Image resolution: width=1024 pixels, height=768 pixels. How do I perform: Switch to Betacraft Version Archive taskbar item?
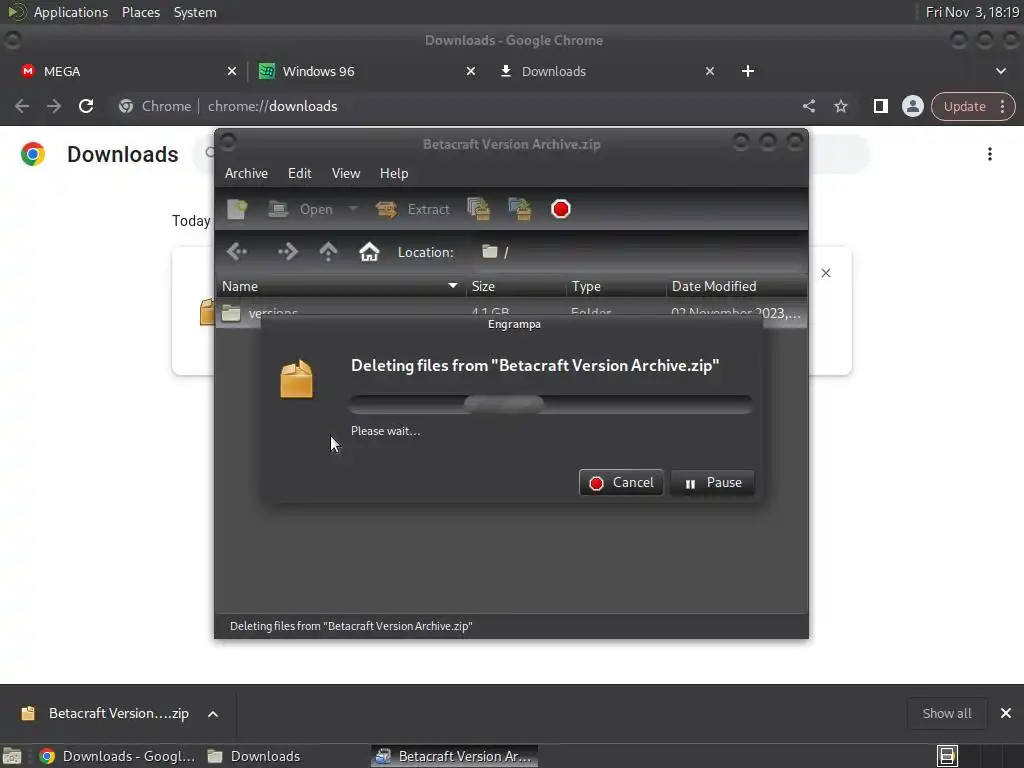point(455,756)
